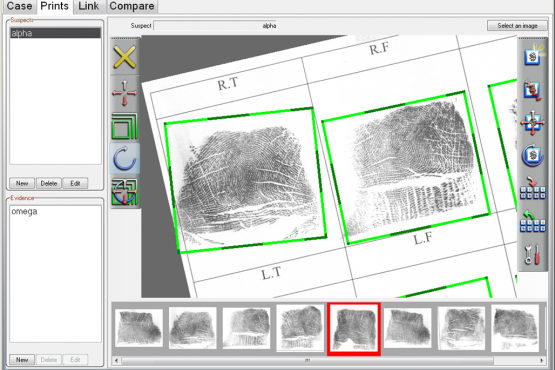Click the fingerprint move arrows icon
555x370 pixels.
533,123
